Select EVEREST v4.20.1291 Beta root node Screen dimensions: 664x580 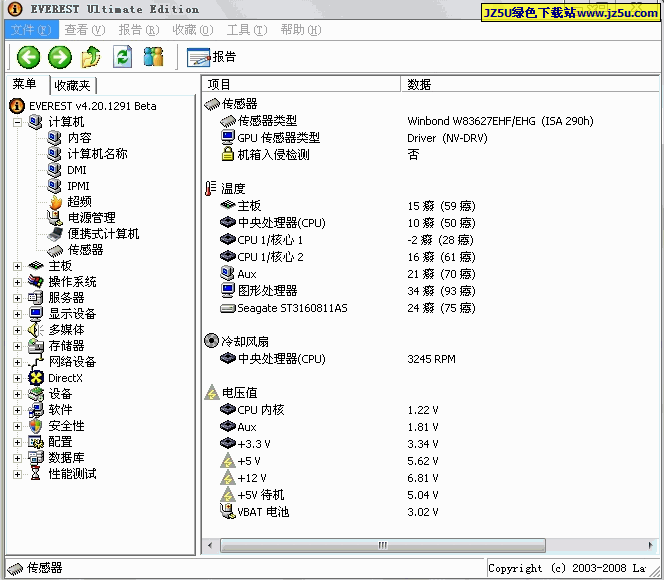[x=92, y=106]
